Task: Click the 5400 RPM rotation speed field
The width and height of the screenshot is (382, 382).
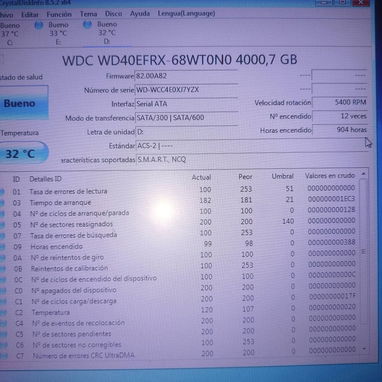Action: pyautogui.click(x=340, y=102)
